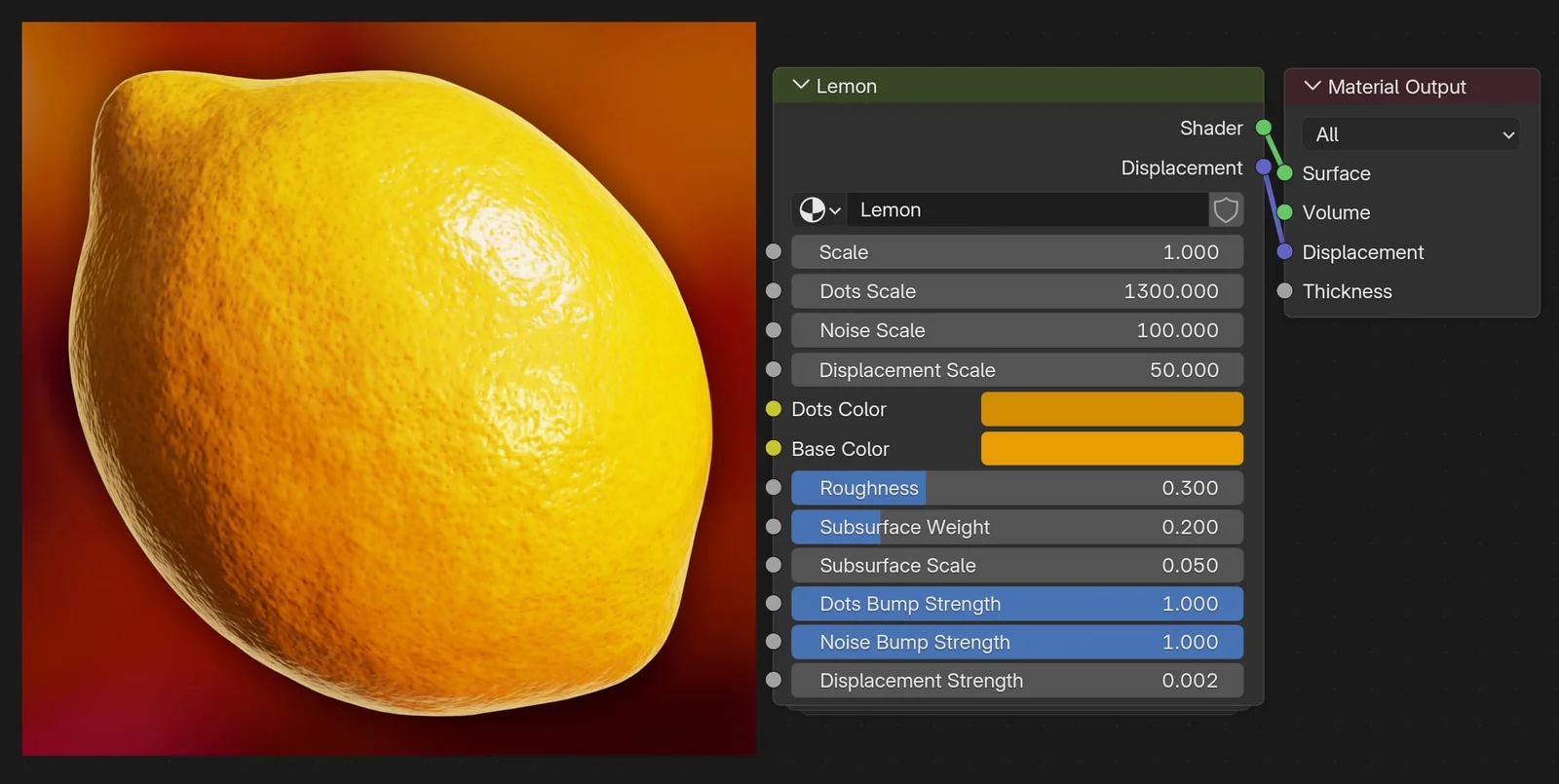Click the Shader output socket on the Lemon node

tap(1264, 128)
